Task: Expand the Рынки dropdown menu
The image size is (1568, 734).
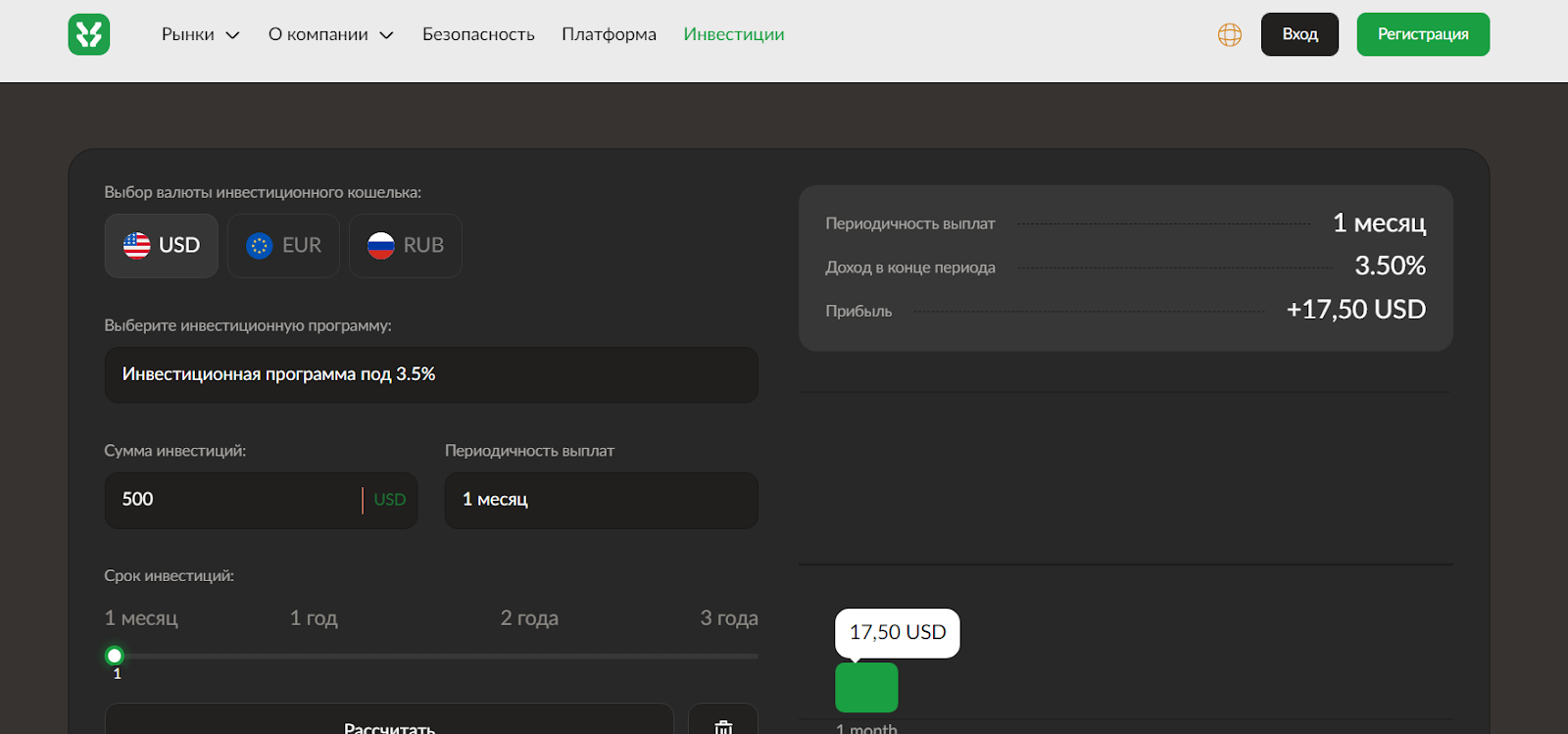Action: click(200, 34)
